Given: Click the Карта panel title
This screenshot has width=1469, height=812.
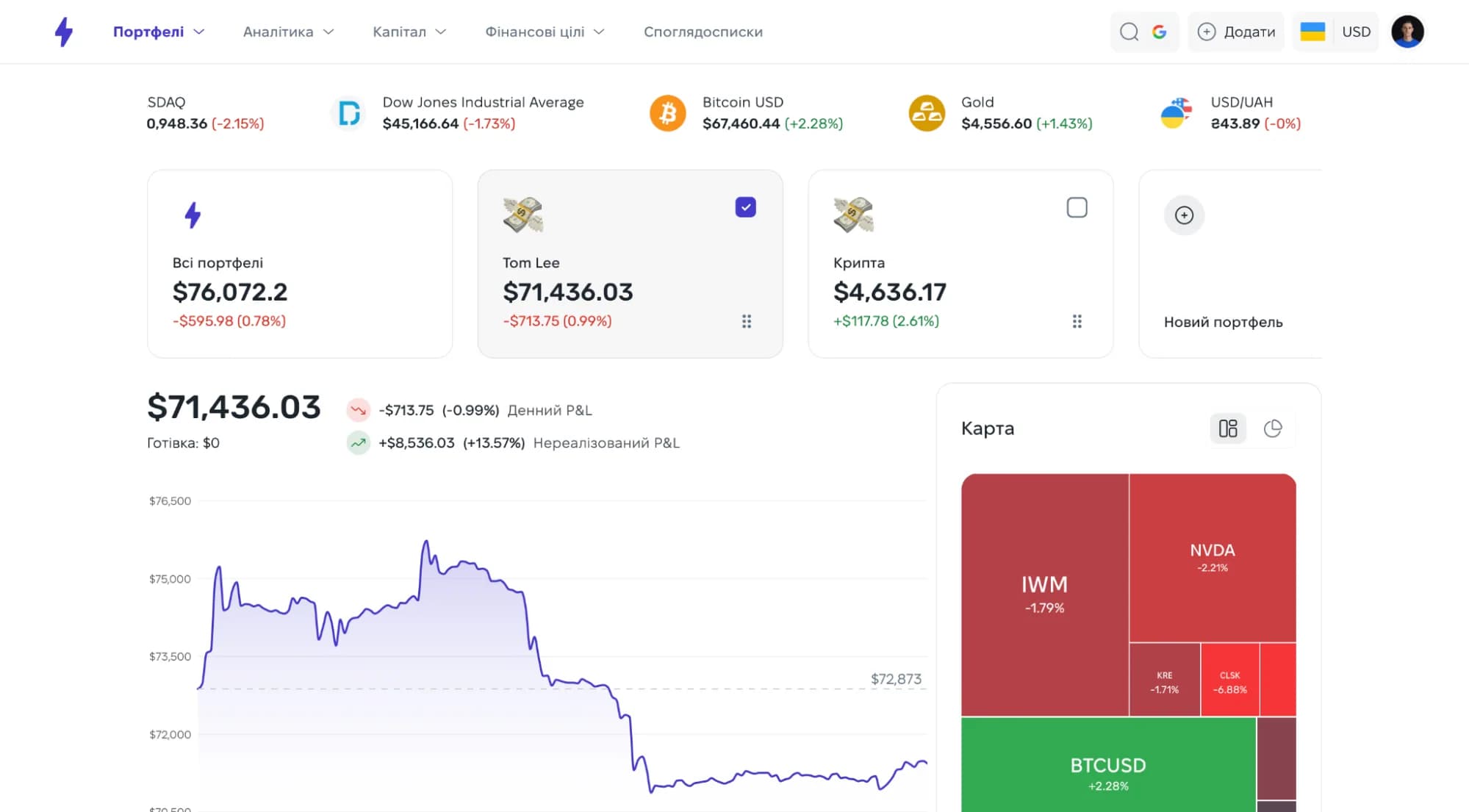Looking at the screenshot, I should pyautogui.click(x=988, y=428).
